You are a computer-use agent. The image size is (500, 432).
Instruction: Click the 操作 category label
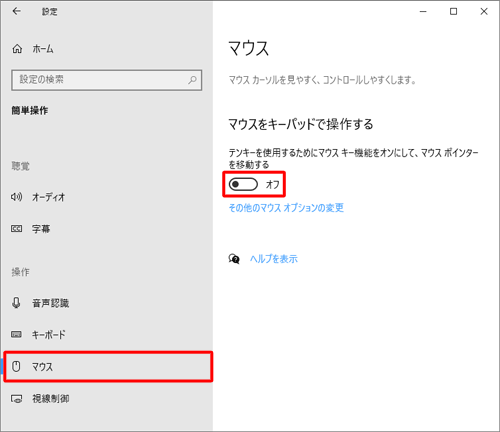pos(21,272)
